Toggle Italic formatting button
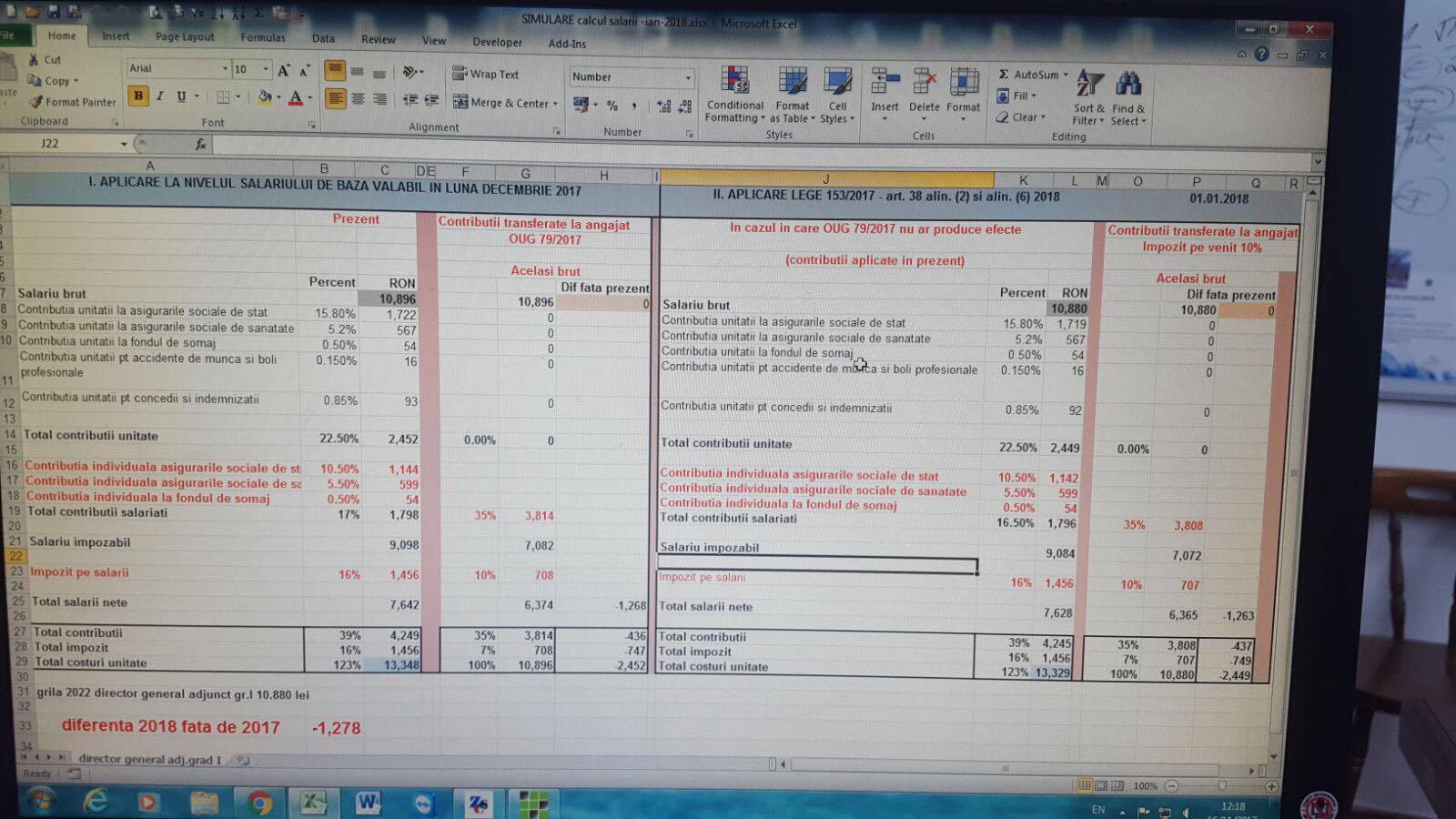The width and height of the screenshot is (1456, 819). (x=160, y=96)
